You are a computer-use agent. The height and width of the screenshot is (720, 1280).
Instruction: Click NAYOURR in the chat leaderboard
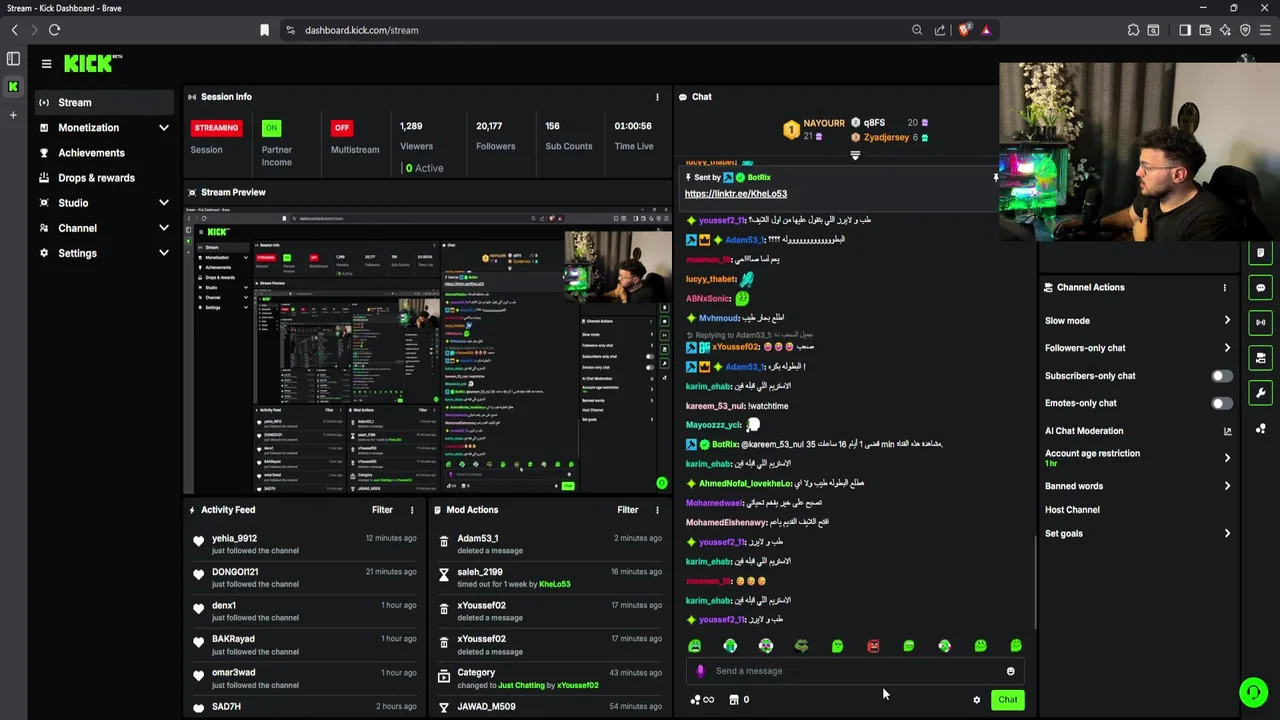click(x=824, y=123)
